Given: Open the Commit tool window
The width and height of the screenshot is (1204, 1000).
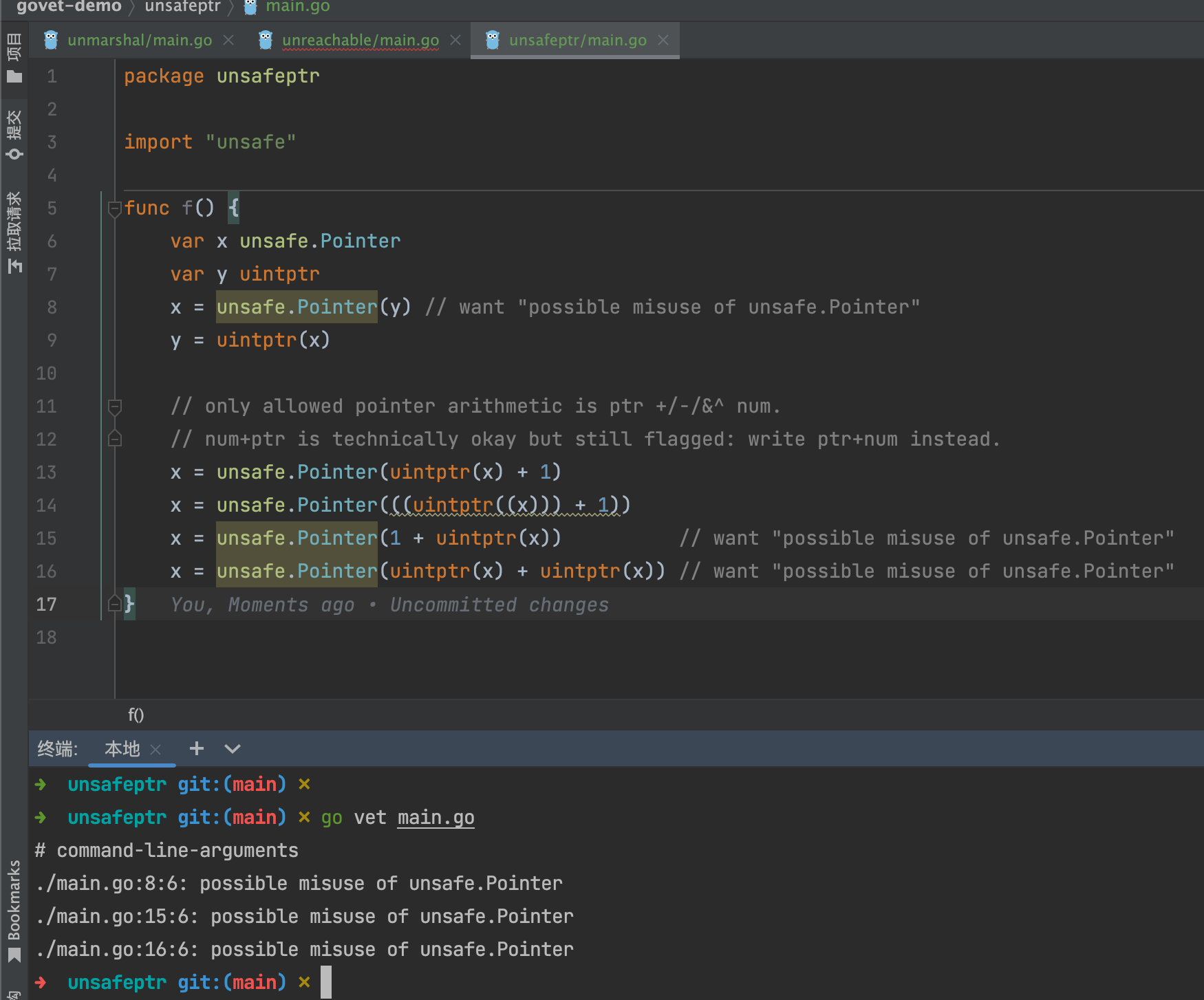Looking at the screenshot, I should (14, 135).
